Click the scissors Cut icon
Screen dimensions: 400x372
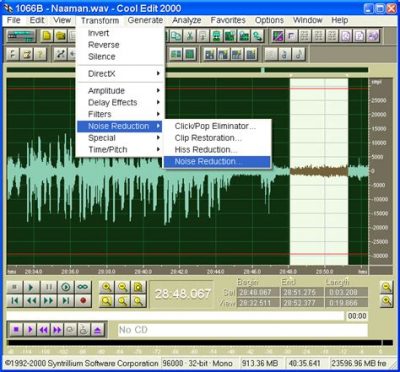pos(190,36)
